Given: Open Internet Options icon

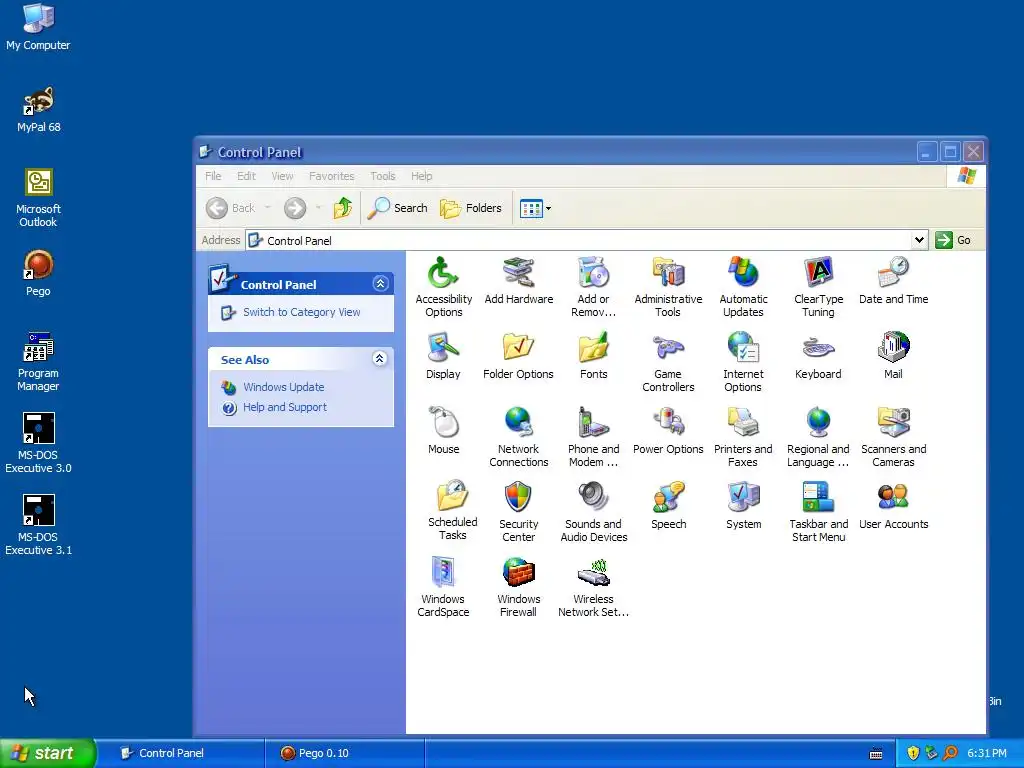Looking at the screenshot, I should click(743, 347).
